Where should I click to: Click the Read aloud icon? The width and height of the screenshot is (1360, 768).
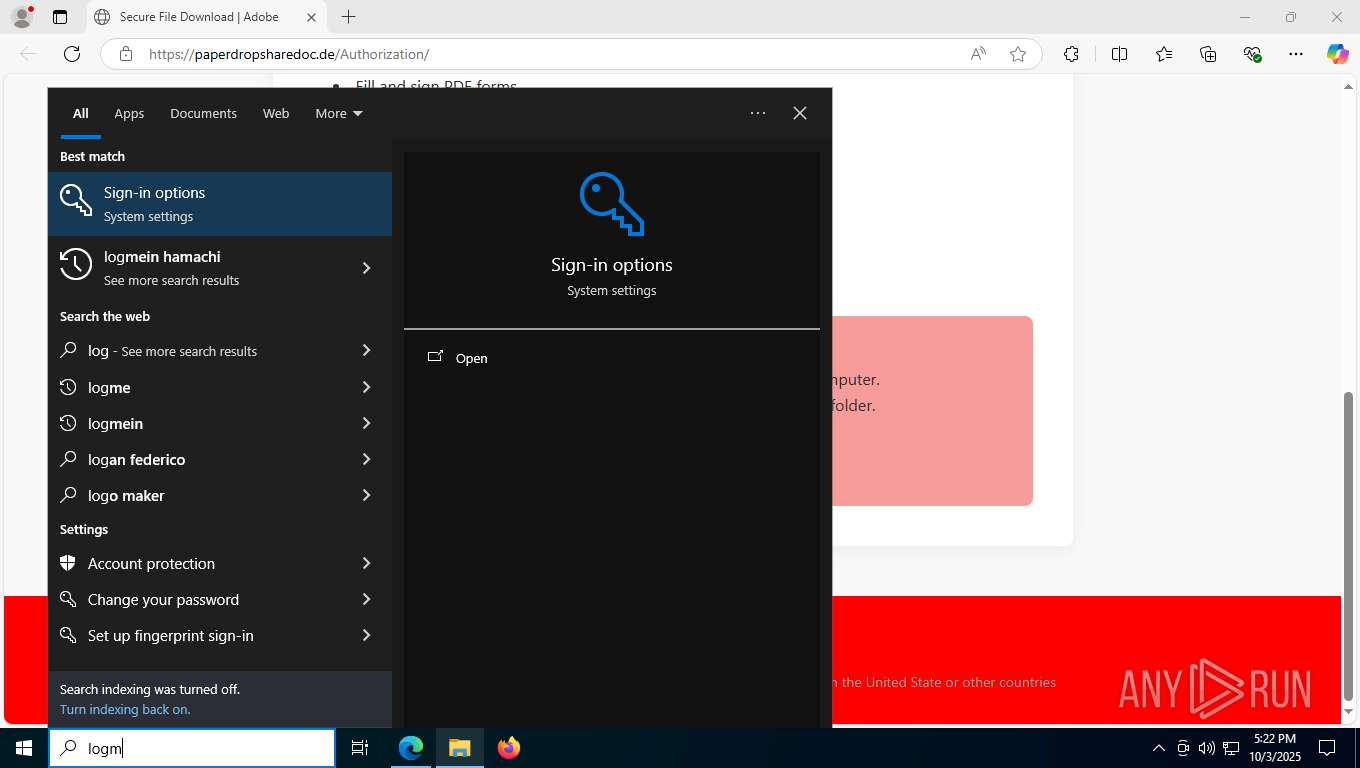pos(978,54)
